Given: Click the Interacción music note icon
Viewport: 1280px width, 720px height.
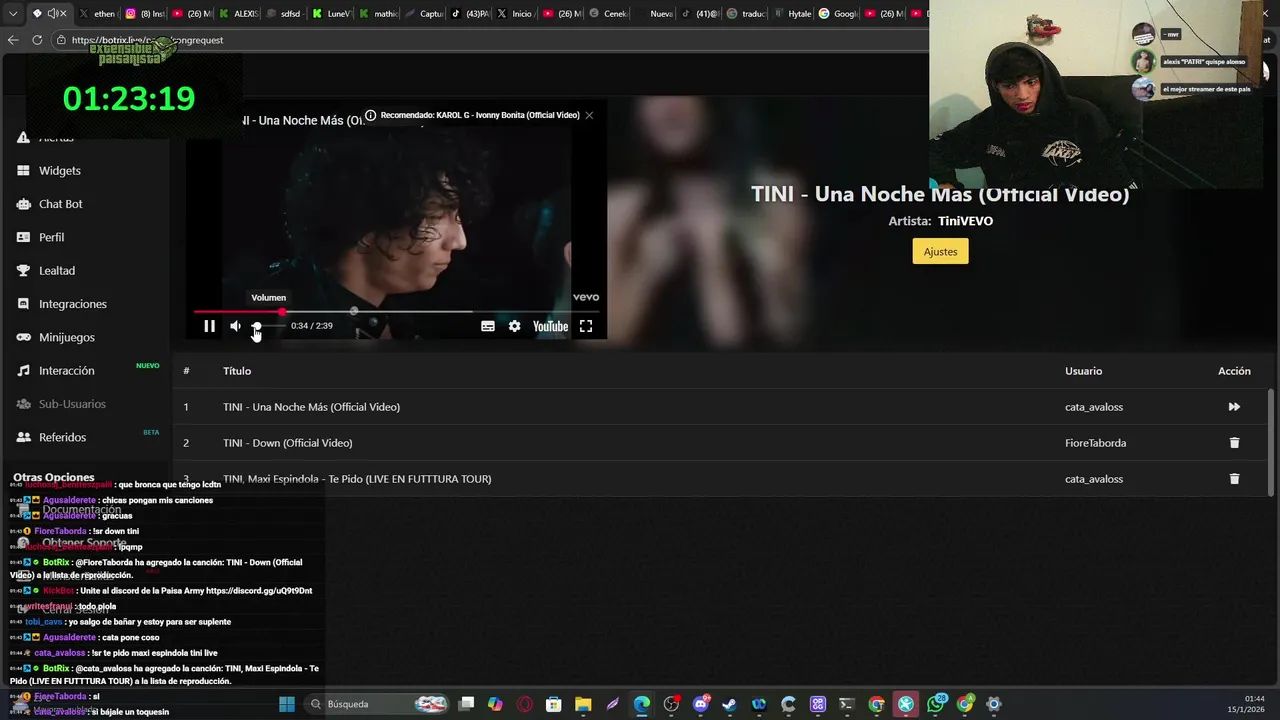Looking at the screenshot, I should coord(23,371).
